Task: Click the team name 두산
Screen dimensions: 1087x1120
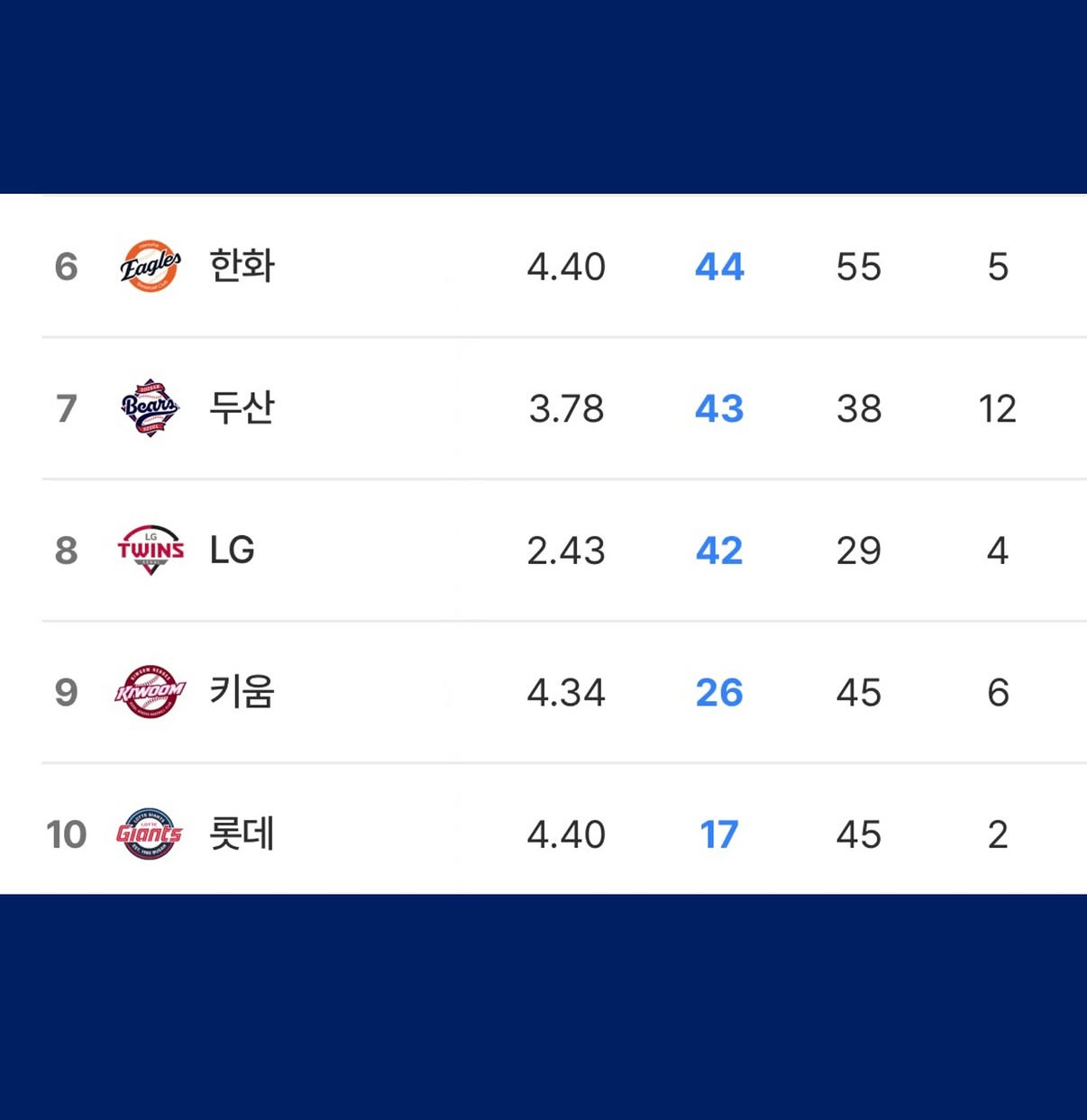Action: pos(240,408)
